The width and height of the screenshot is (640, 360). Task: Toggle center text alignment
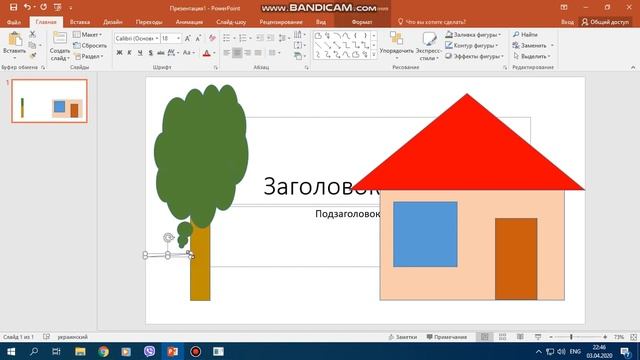pos(237,53)
